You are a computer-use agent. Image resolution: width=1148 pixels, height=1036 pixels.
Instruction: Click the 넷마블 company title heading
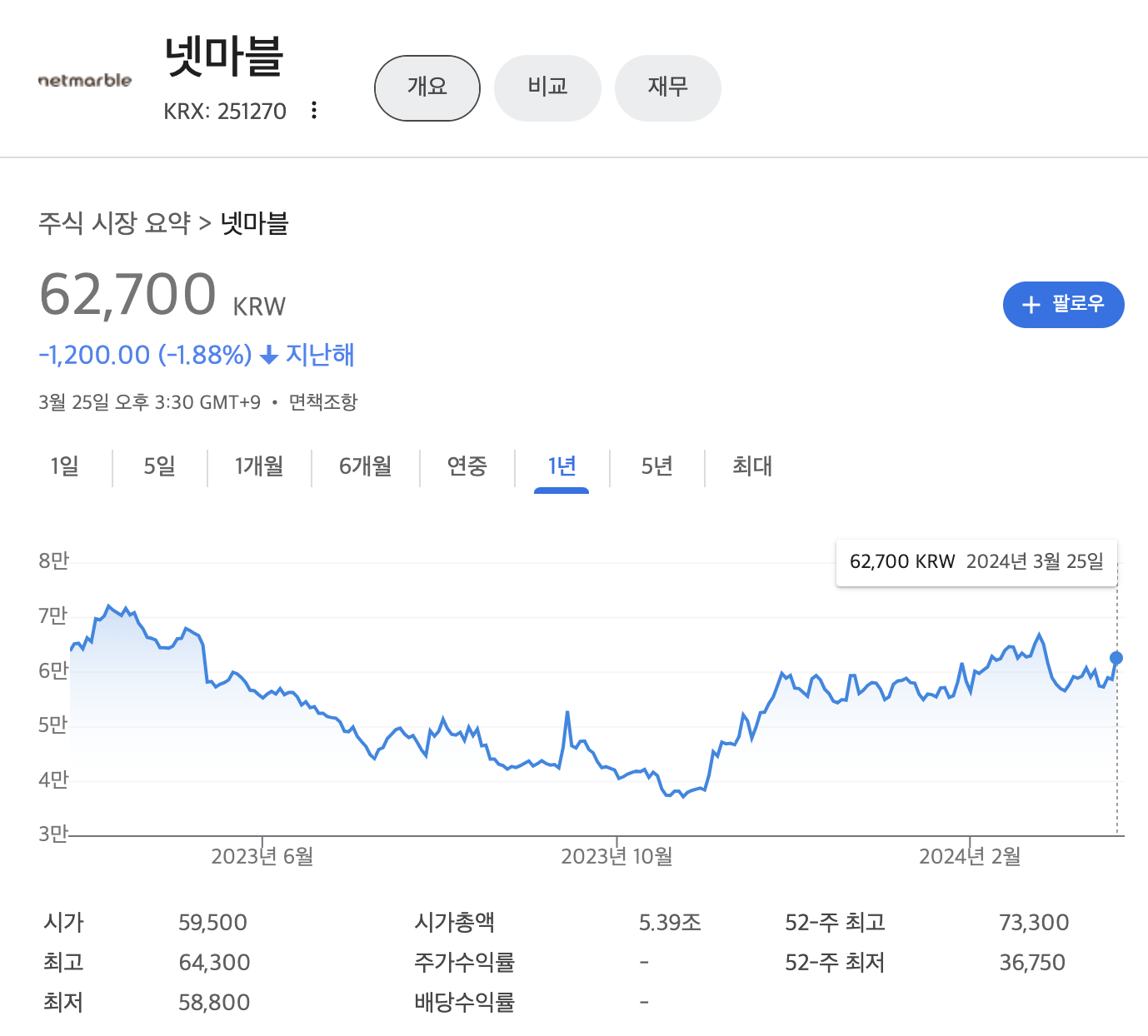coord(225,57)
